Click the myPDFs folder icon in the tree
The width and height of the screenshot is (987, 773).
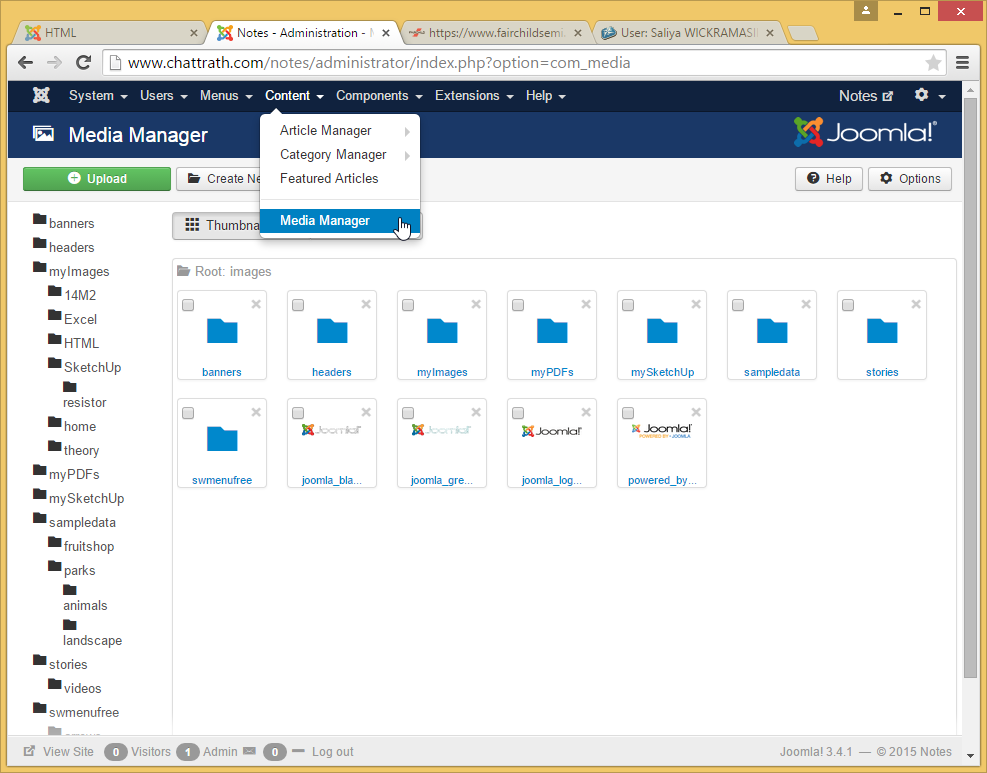40,472
